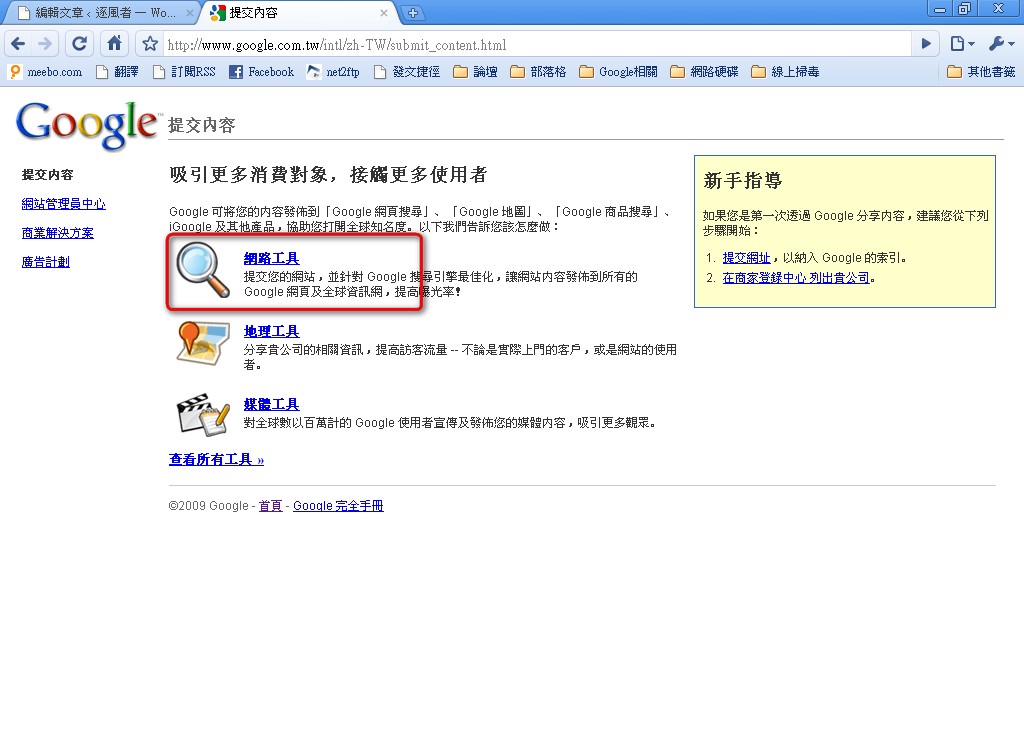Click the map pin local tools icon
This screenshot has height=738, width=1024.
pos(203,343)
